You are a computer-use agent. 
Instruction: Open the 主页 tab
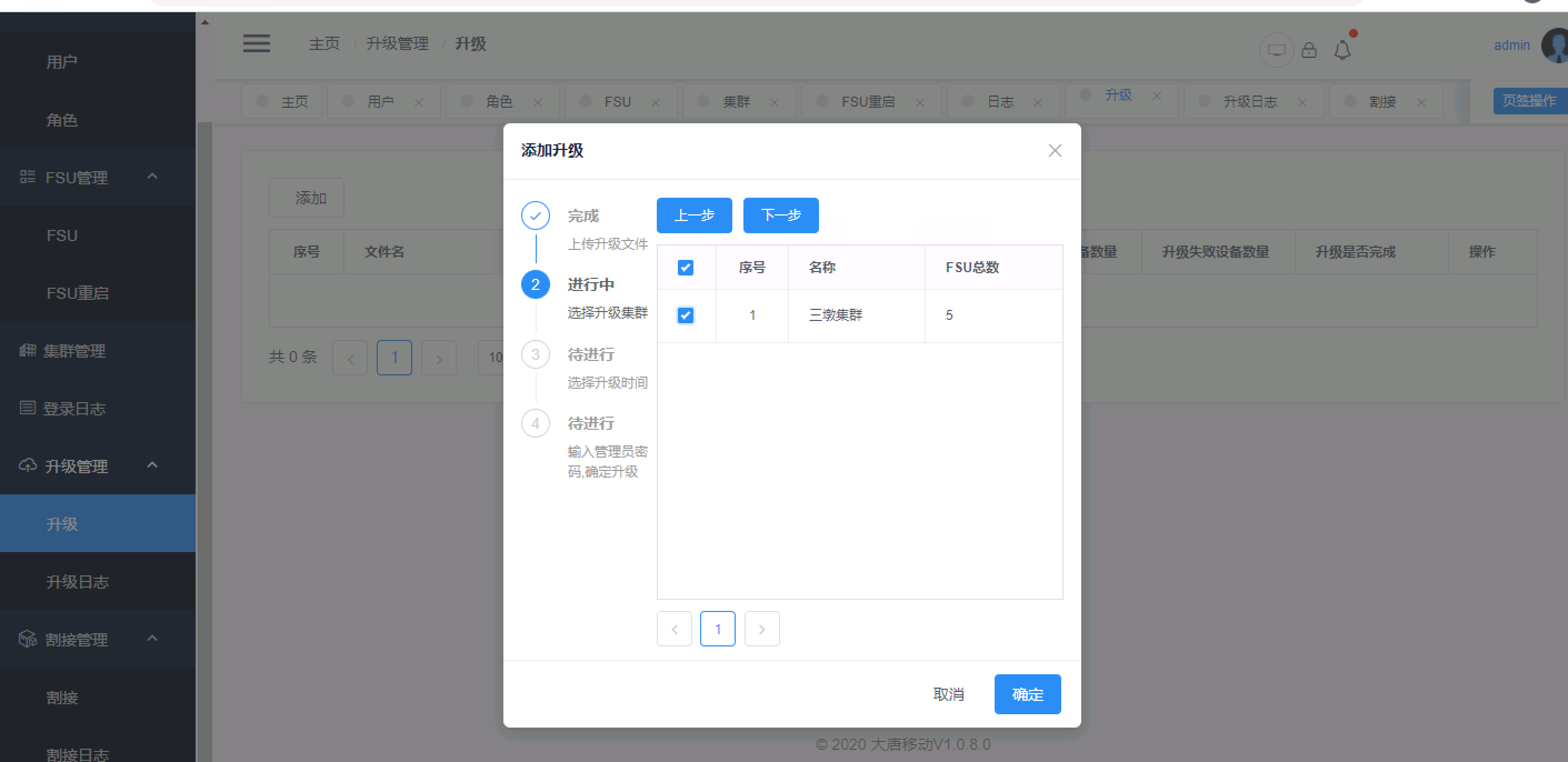[282, 102]
